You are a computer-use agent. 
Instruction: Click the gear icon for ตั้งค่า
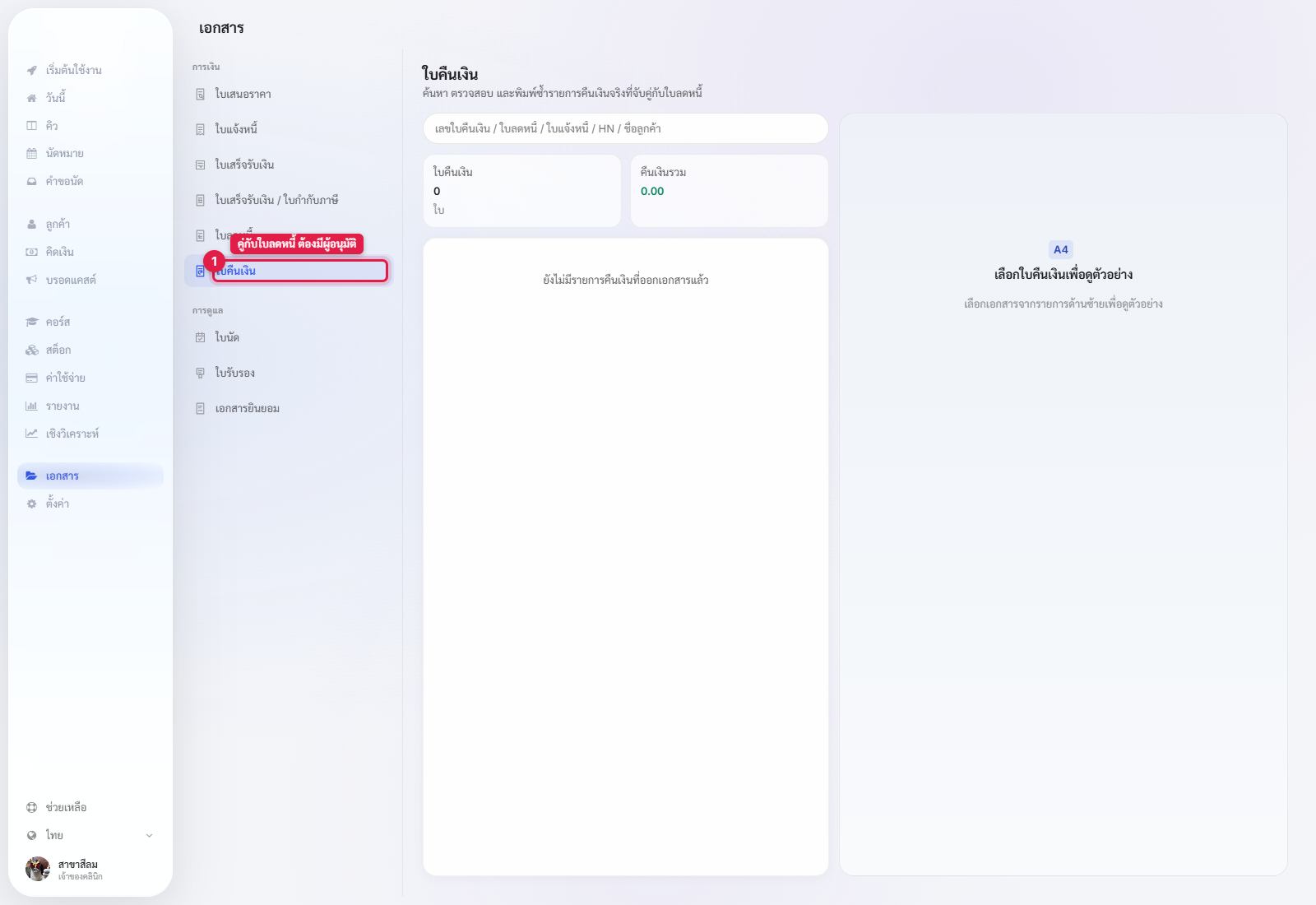[x=31, y=504]
